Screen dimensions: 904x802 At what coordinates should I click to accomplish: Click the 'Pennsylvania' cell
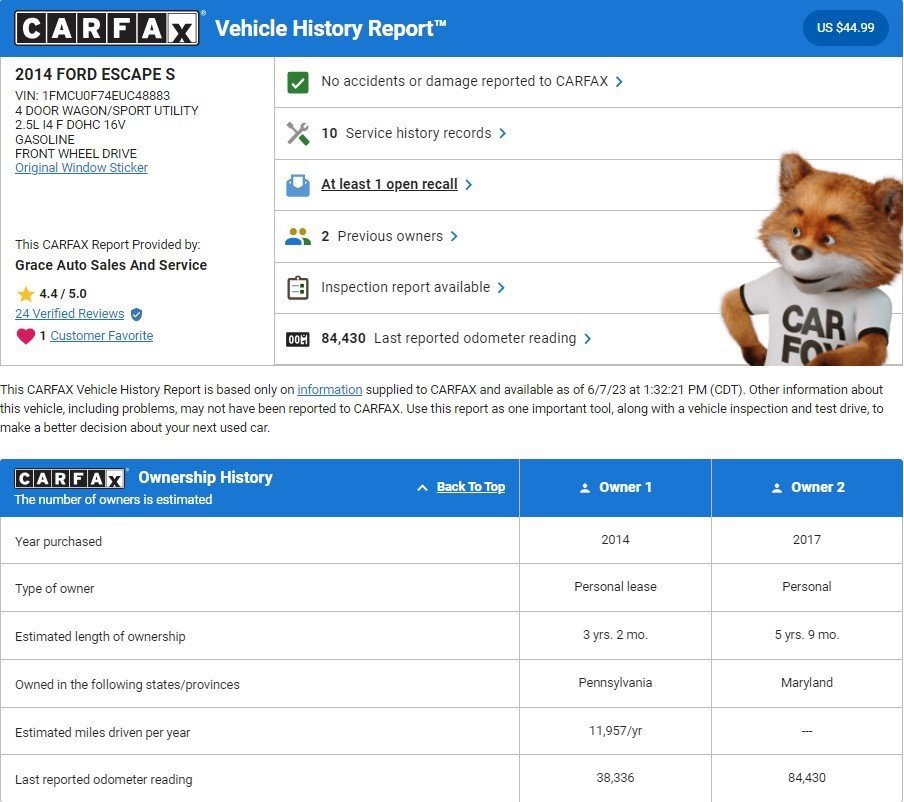(x=615, y=683)
